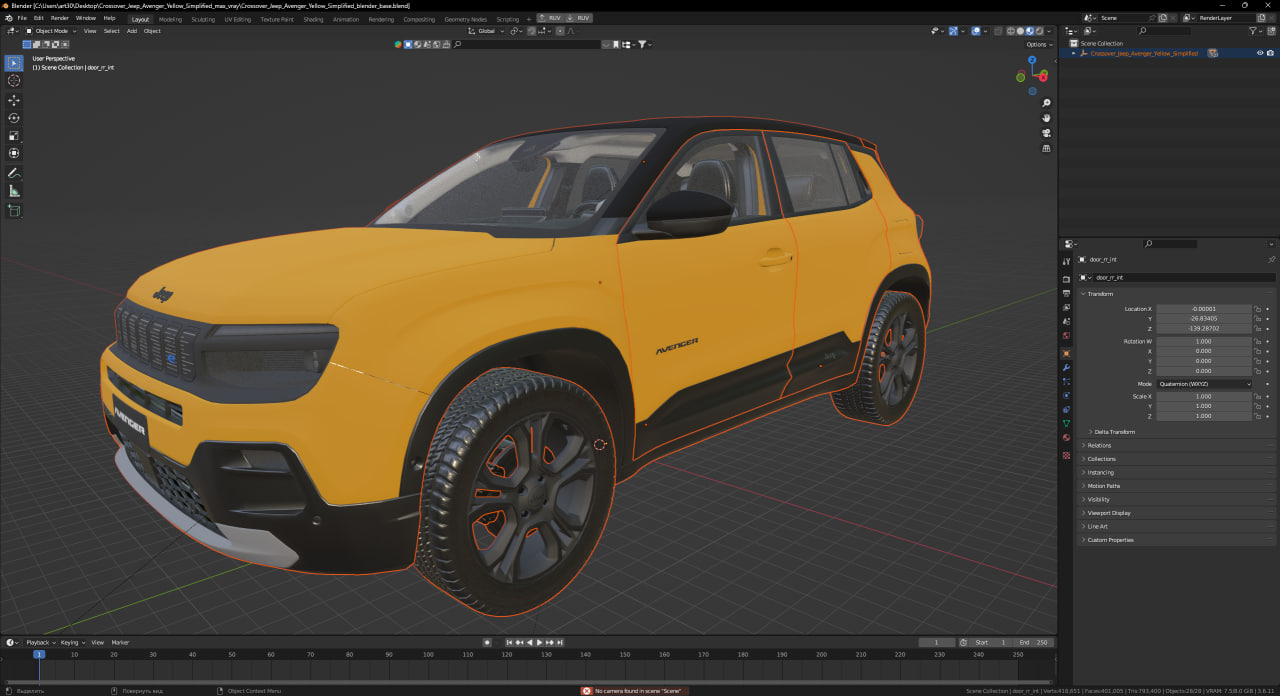Select the Add Cube tool
The height and width of the screenshot is (696, 1280).
pos(14,211)
